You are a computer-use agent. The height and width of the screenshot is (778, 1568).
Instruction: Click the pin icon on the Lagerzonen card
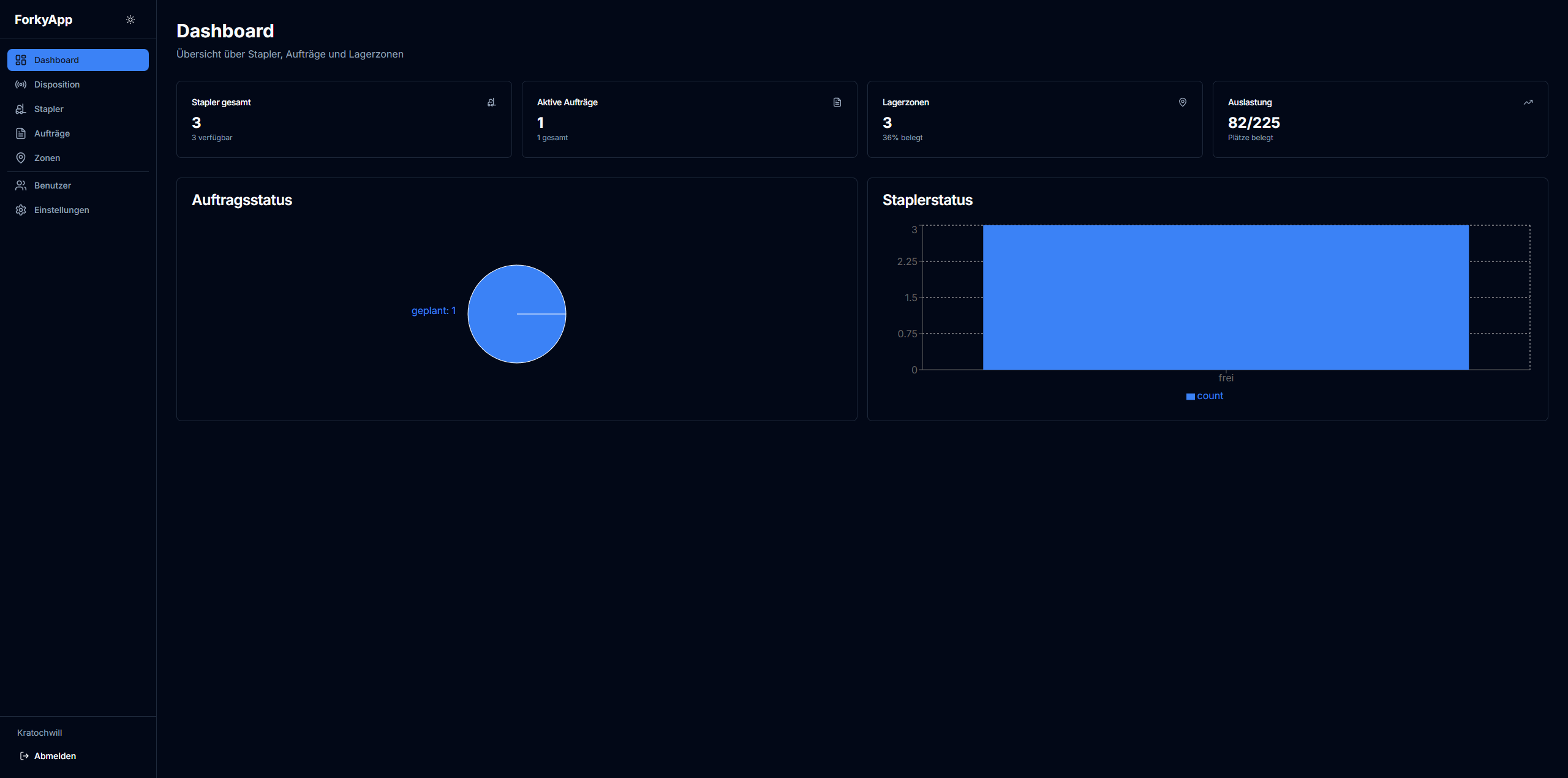tap(1182, 102)
